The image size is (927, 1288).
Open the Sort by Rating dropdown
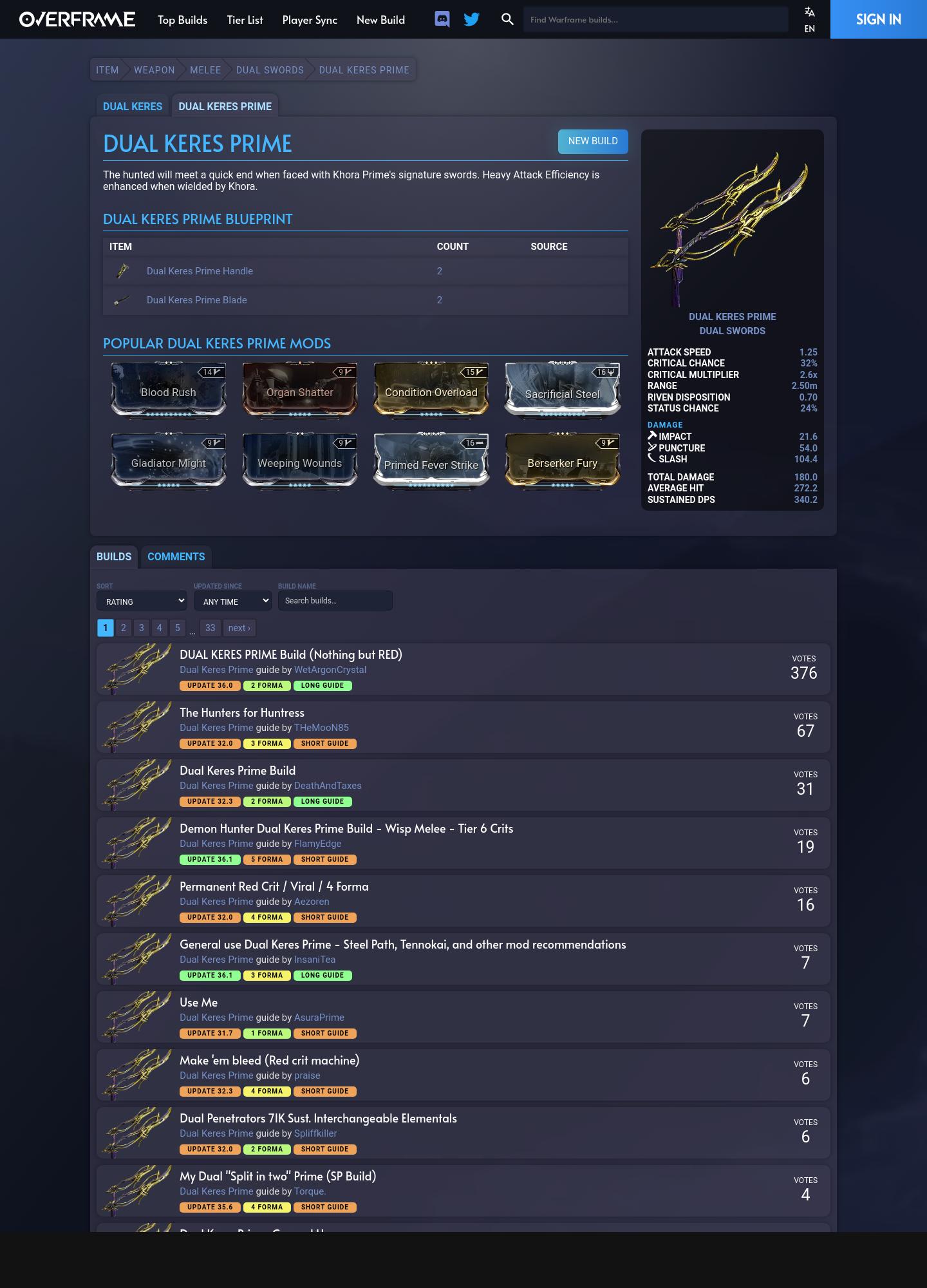[142, 601]
